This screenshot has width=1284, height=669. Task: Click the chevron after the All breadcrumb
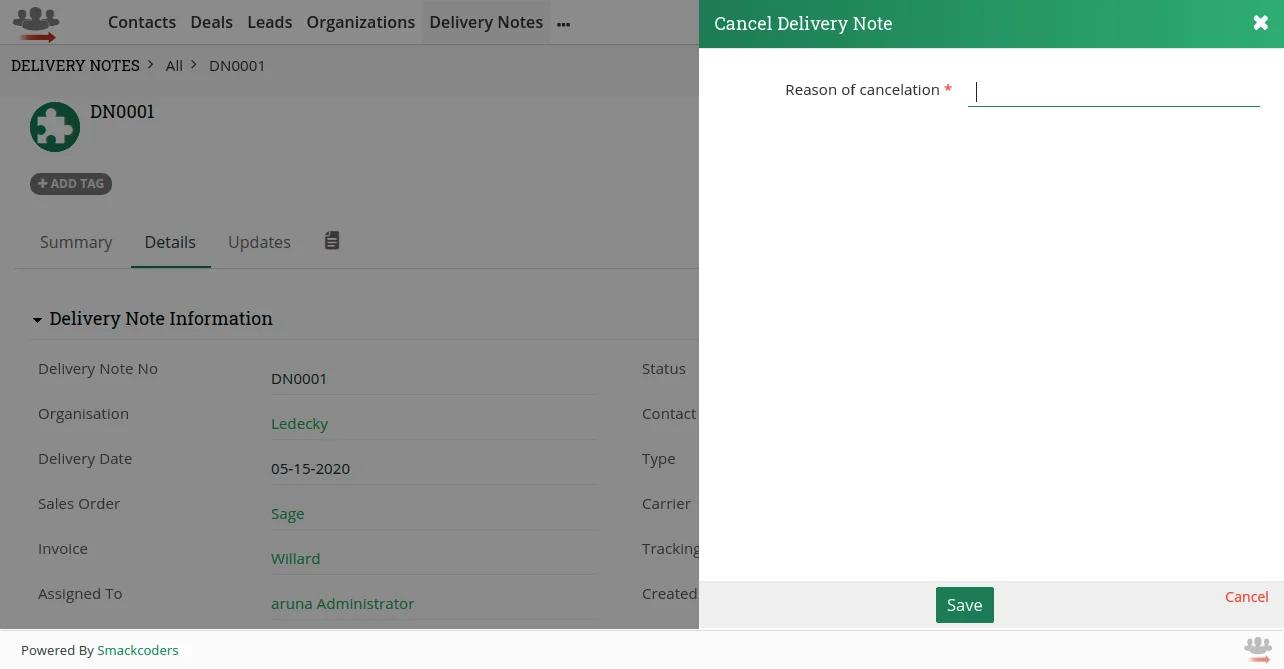pyautogui.click(x=193, y=64)
